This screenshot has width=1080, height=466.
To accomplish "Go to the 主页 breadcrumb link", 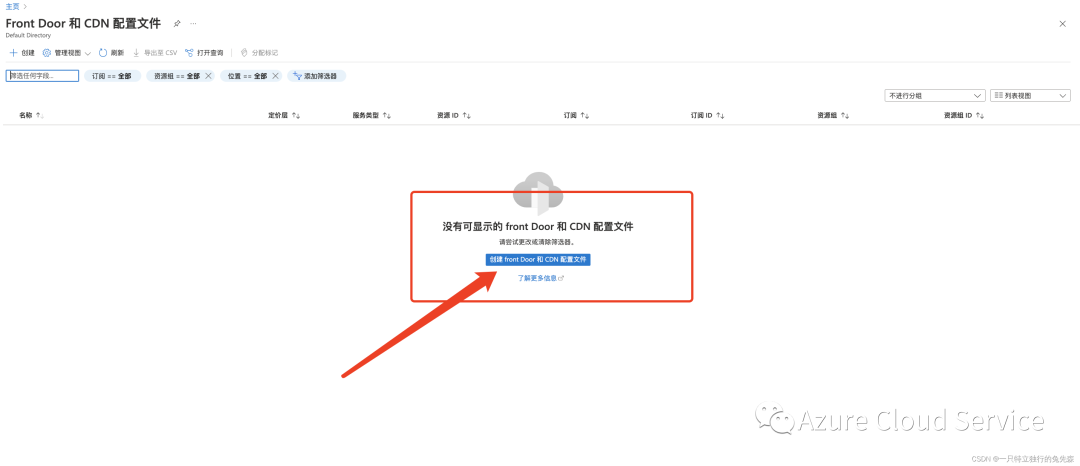I will (12, 6).
